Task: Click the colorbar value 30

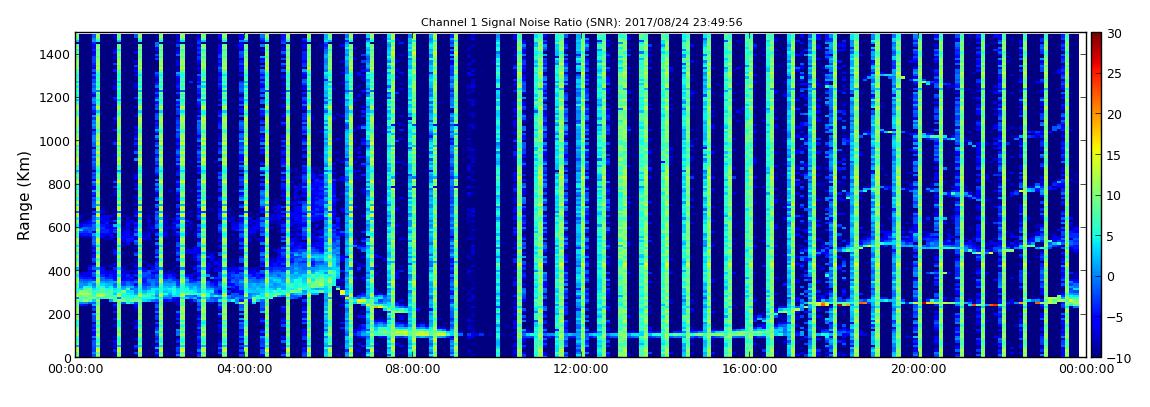Action: [1114, 33]
